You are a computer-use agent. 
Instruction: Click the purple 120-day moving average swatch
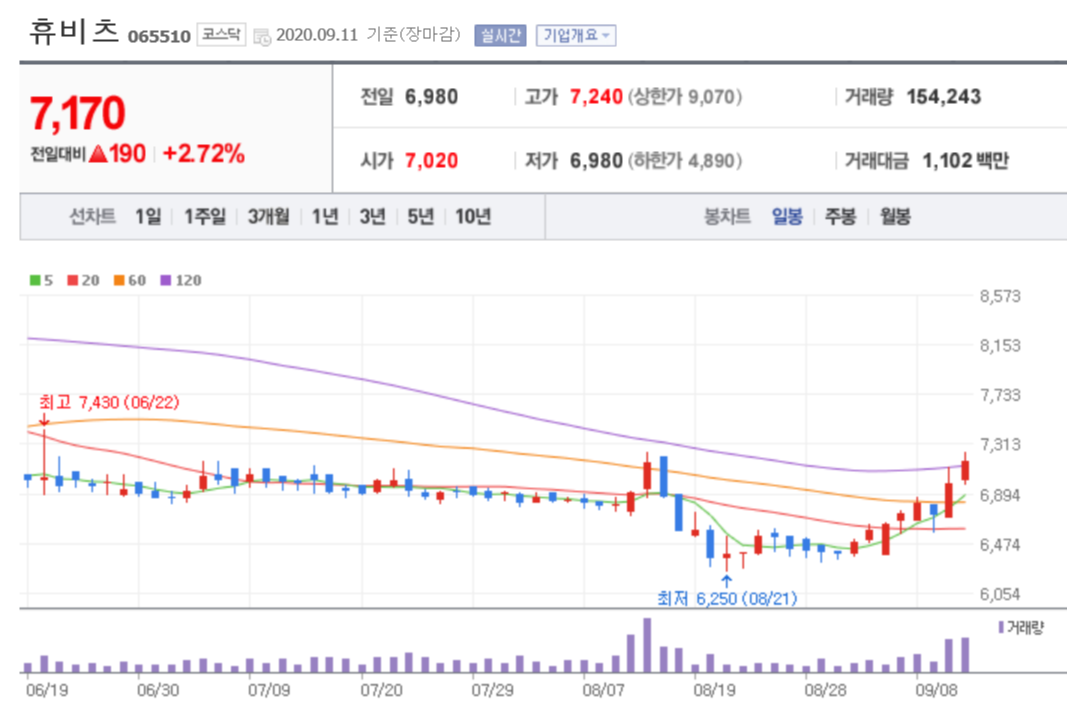165,280
